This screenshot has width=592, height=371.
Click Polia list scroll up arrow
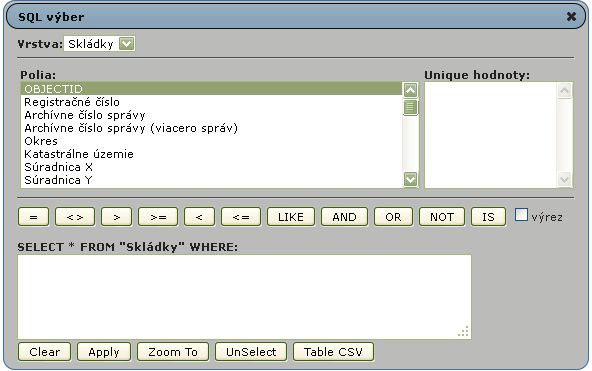click(410, 90)
